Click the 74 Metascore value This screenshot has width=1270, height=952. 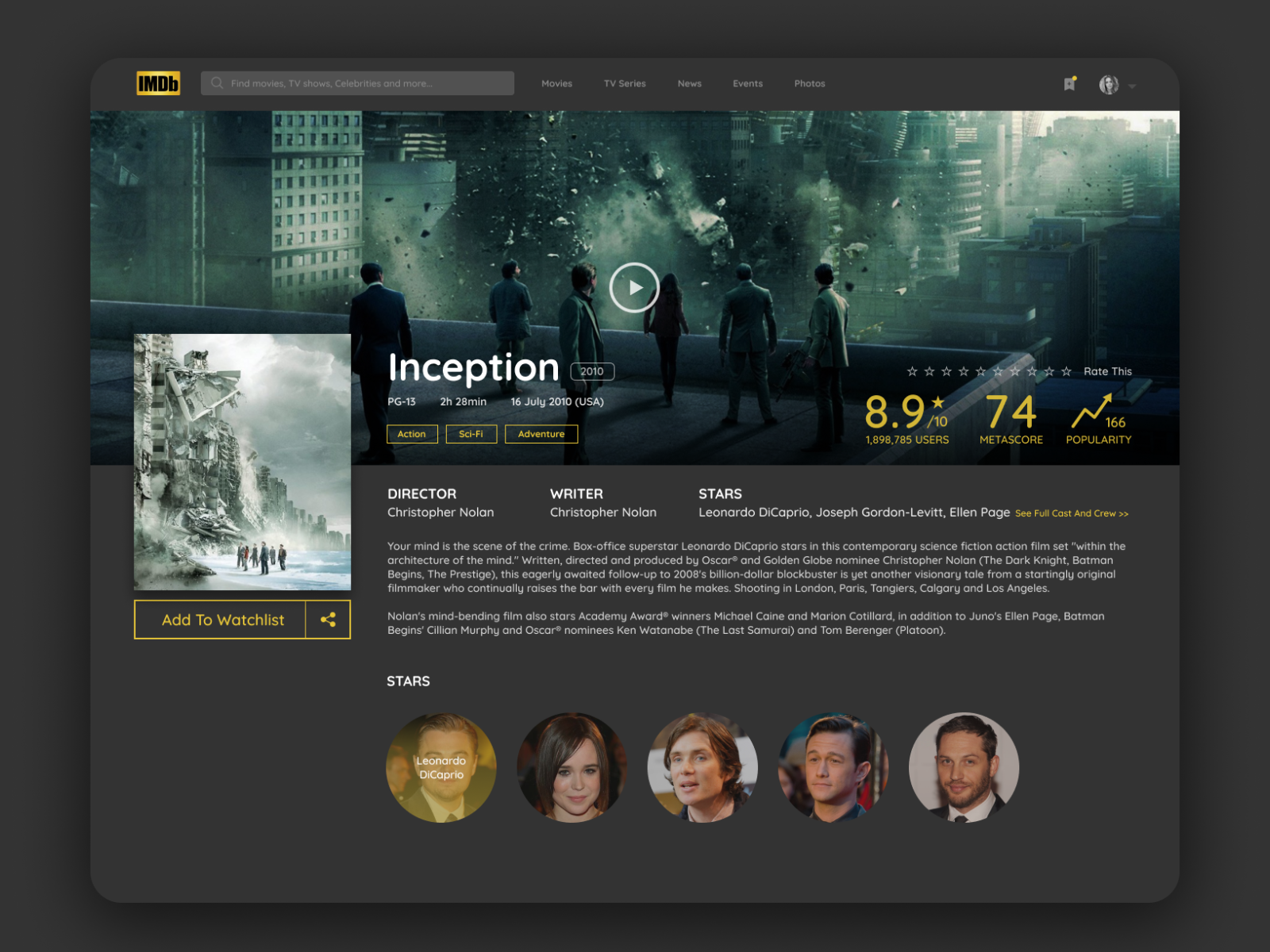tap(1011, 412)
